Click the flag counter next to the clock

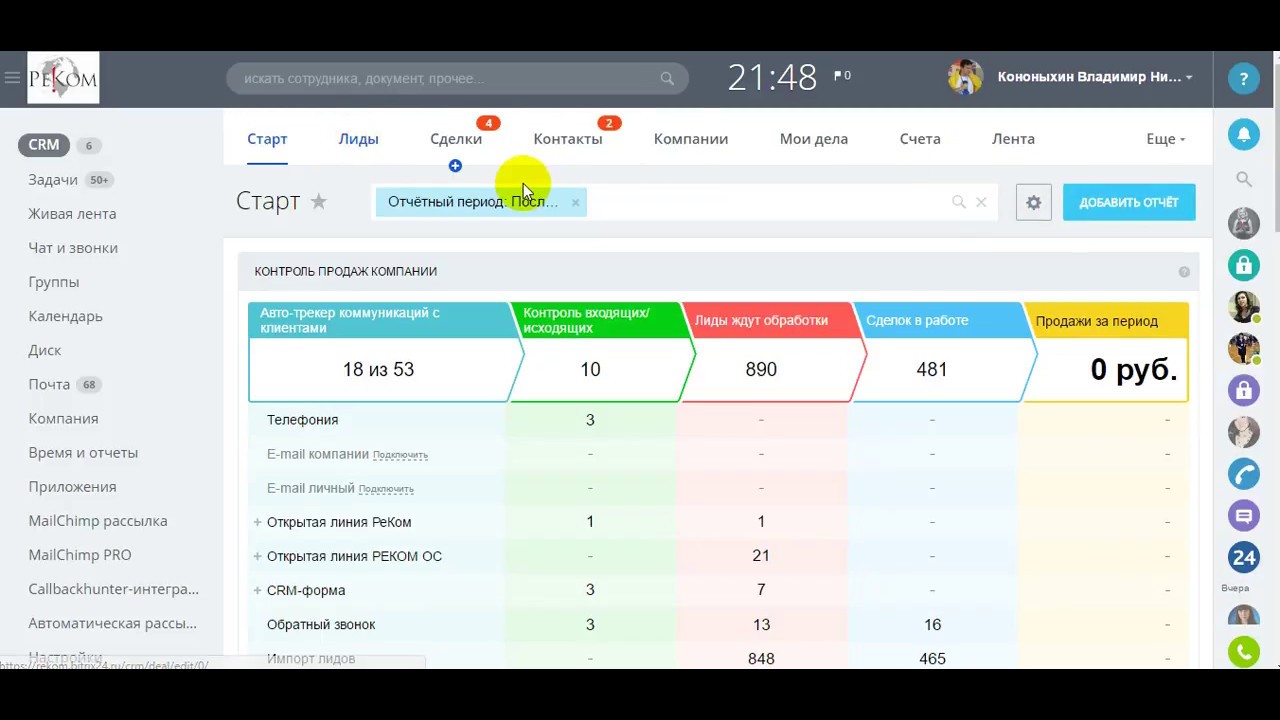(x=842, y=75)
